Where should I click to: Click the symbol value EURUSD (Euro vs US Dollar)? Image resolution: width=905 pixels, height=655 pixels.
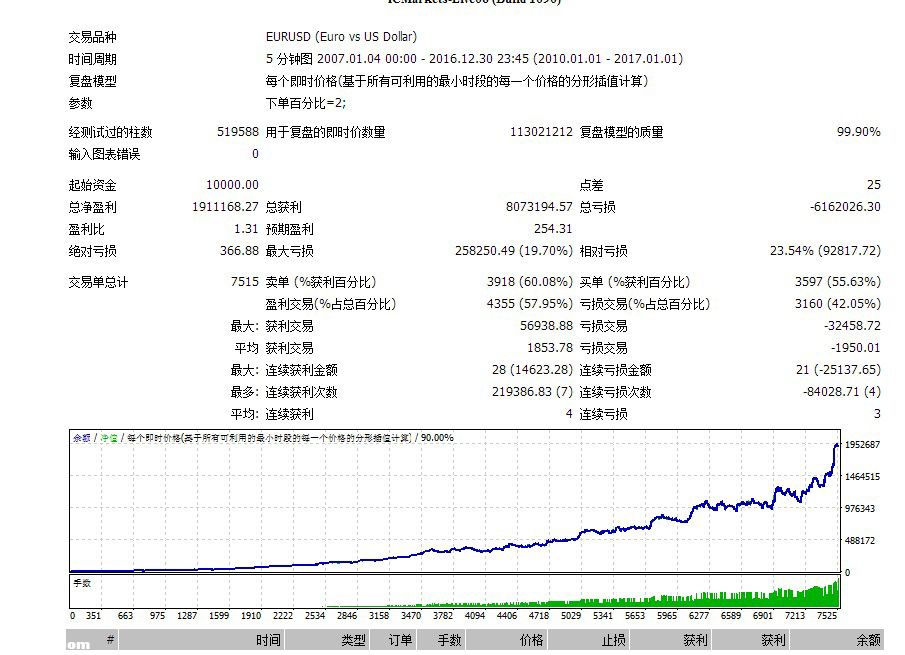pos(341,37)
